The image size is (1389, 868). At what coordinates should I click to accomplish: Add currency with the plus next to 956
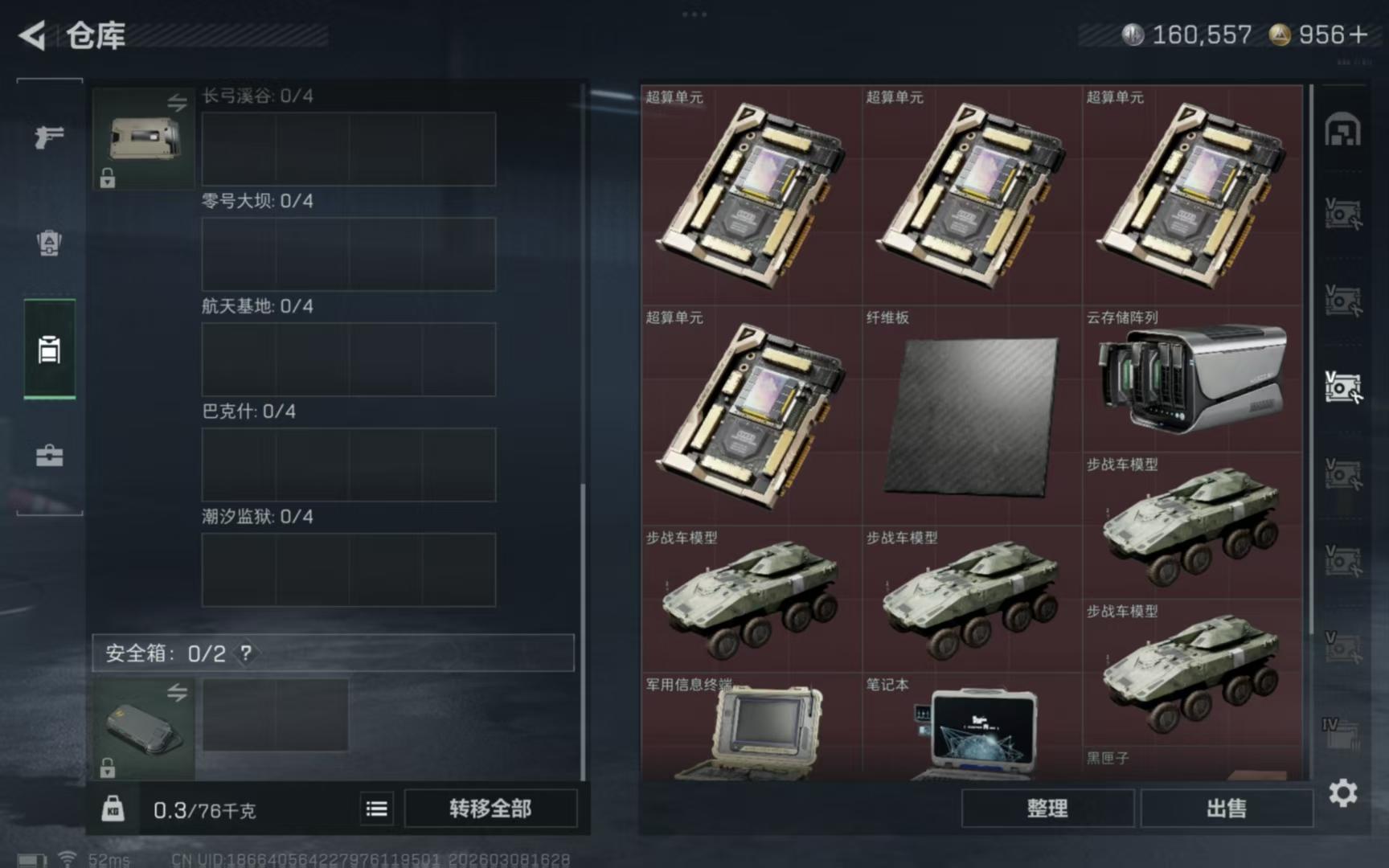[x=1358, y=35]
